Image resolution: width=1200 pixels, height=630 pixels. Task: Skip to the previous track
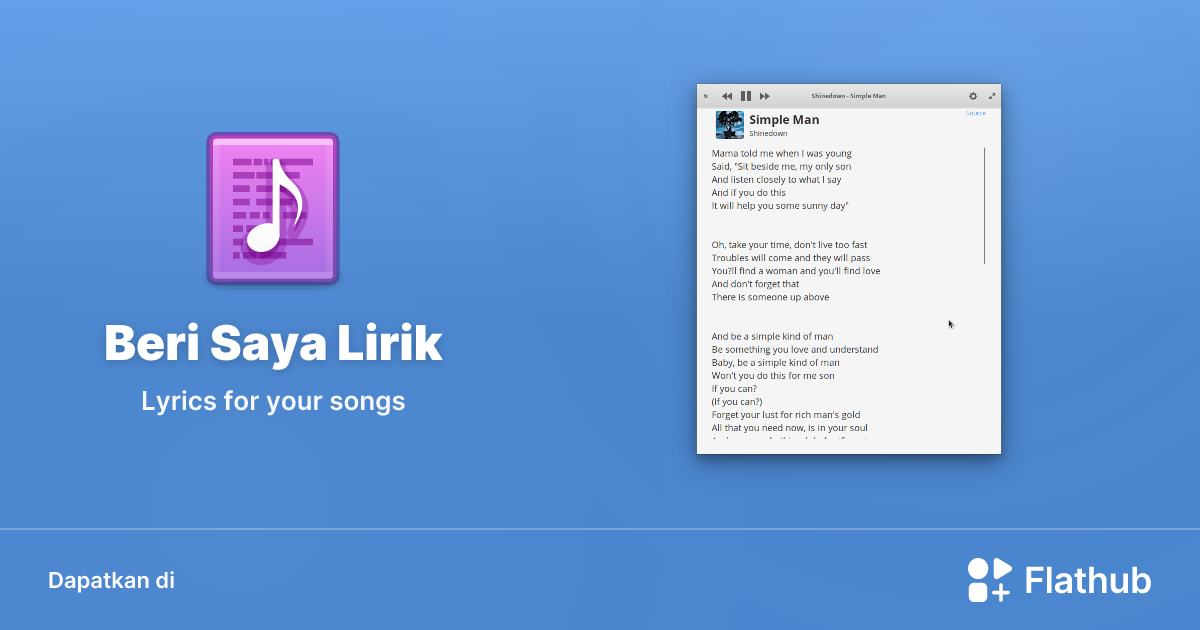[727, 96]
